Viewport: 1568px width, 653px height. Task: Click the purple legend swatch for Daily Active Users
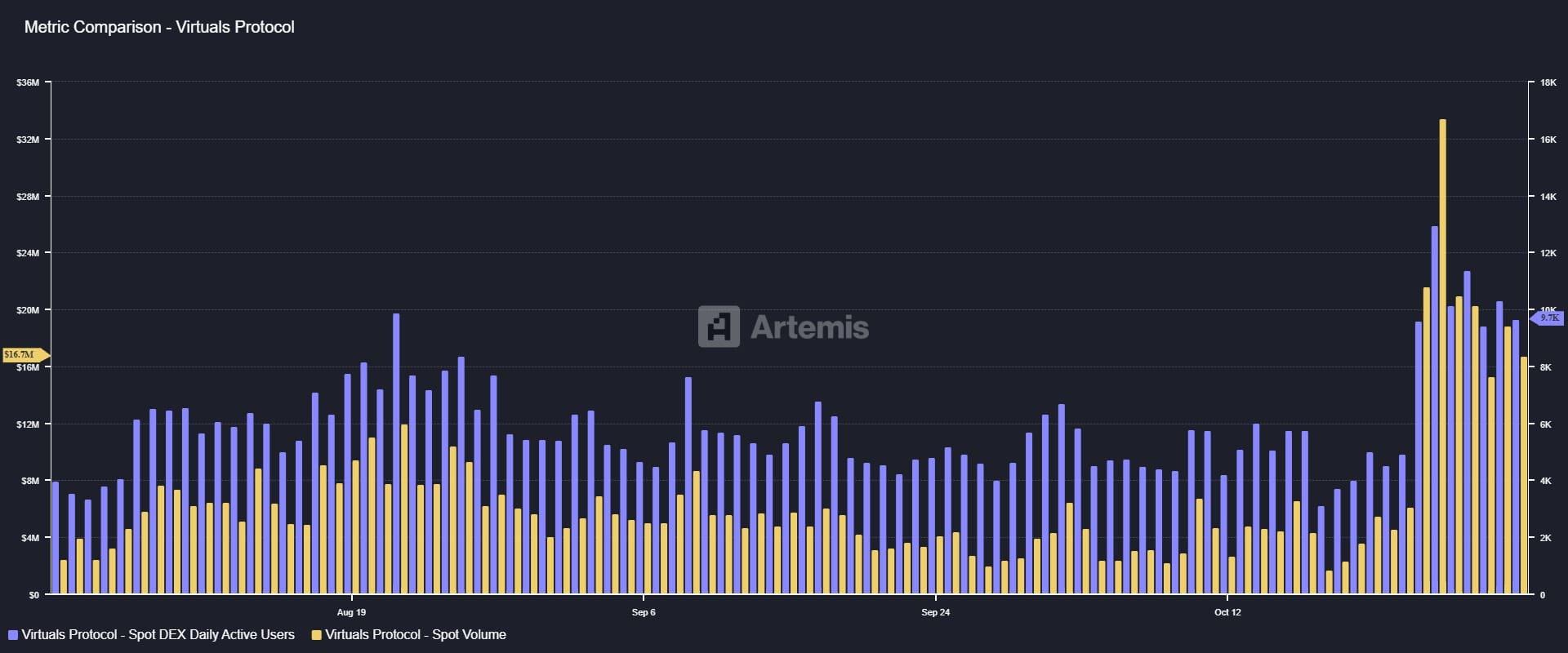[13, 635]
